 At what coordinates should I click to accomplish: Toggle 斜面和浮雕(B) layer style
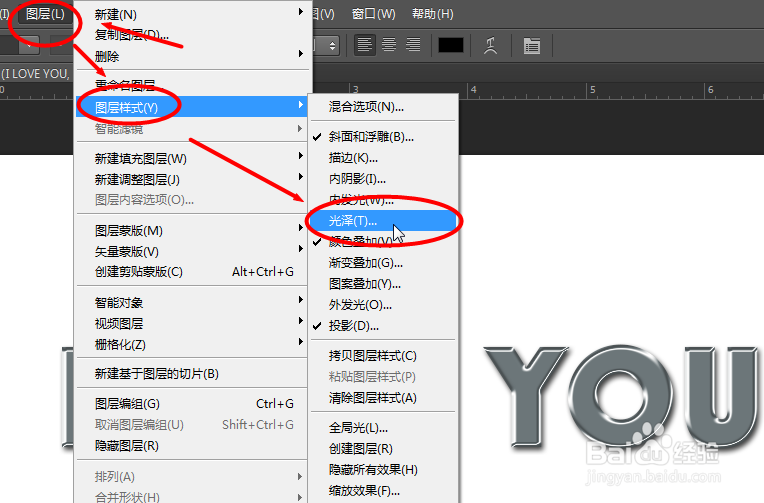pyautogui.click(x=383, y=137)
